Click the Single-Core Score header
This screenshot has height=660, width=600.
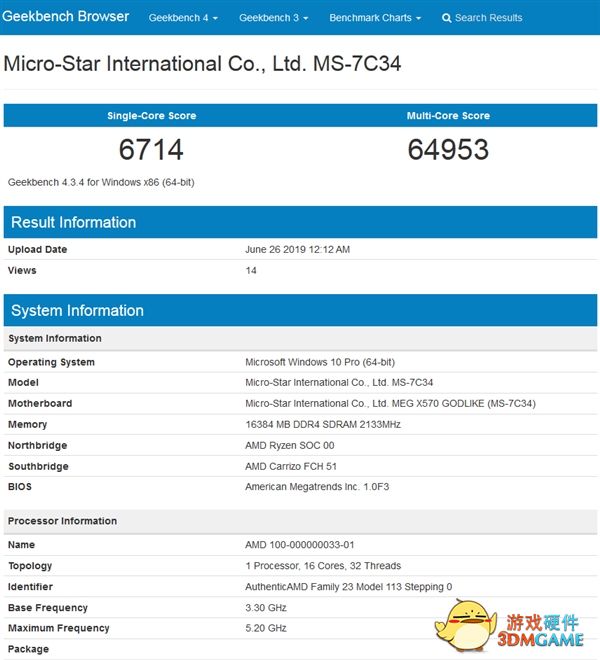coord(152,116)
